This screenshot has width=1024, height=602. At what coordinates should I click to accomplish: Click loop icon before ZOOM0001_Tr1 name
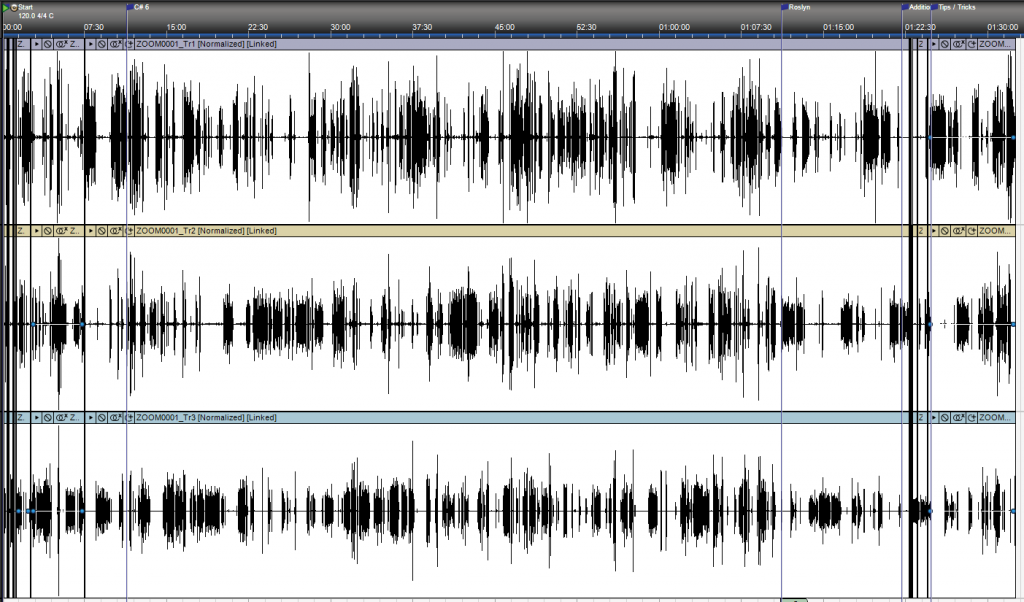pos(129,44)
